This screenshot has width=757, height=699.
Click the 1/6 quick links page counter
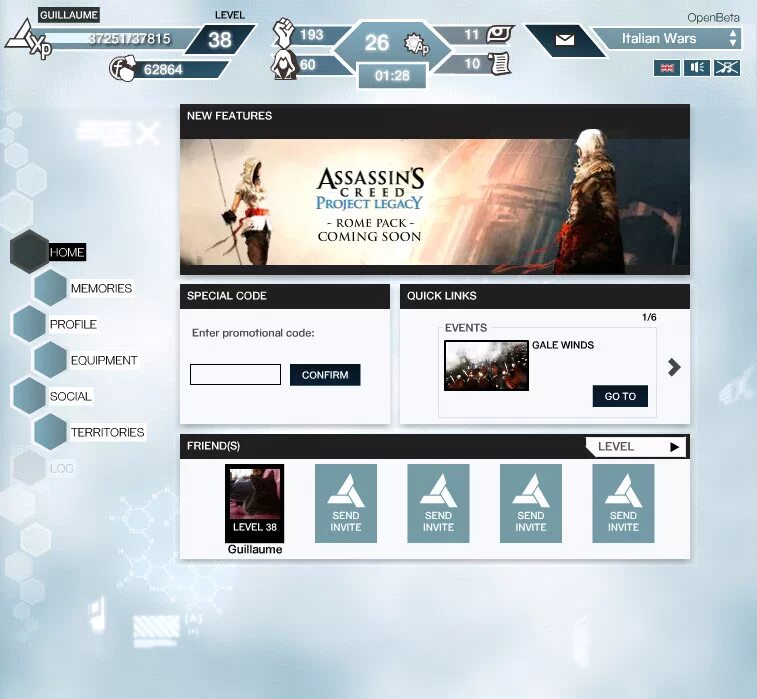pos(649,317)
